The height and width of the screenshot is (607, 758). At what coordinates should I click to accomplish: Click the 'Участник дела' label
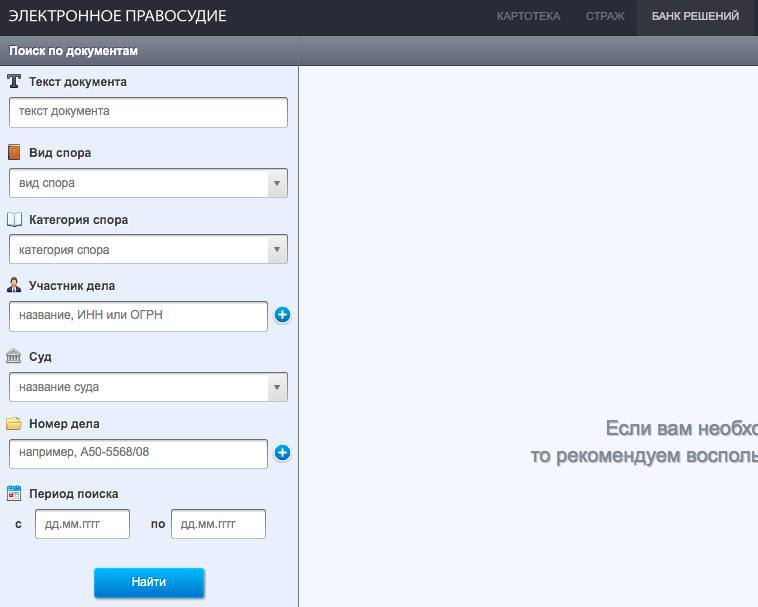pyautogui.click(x=72, y=286)
